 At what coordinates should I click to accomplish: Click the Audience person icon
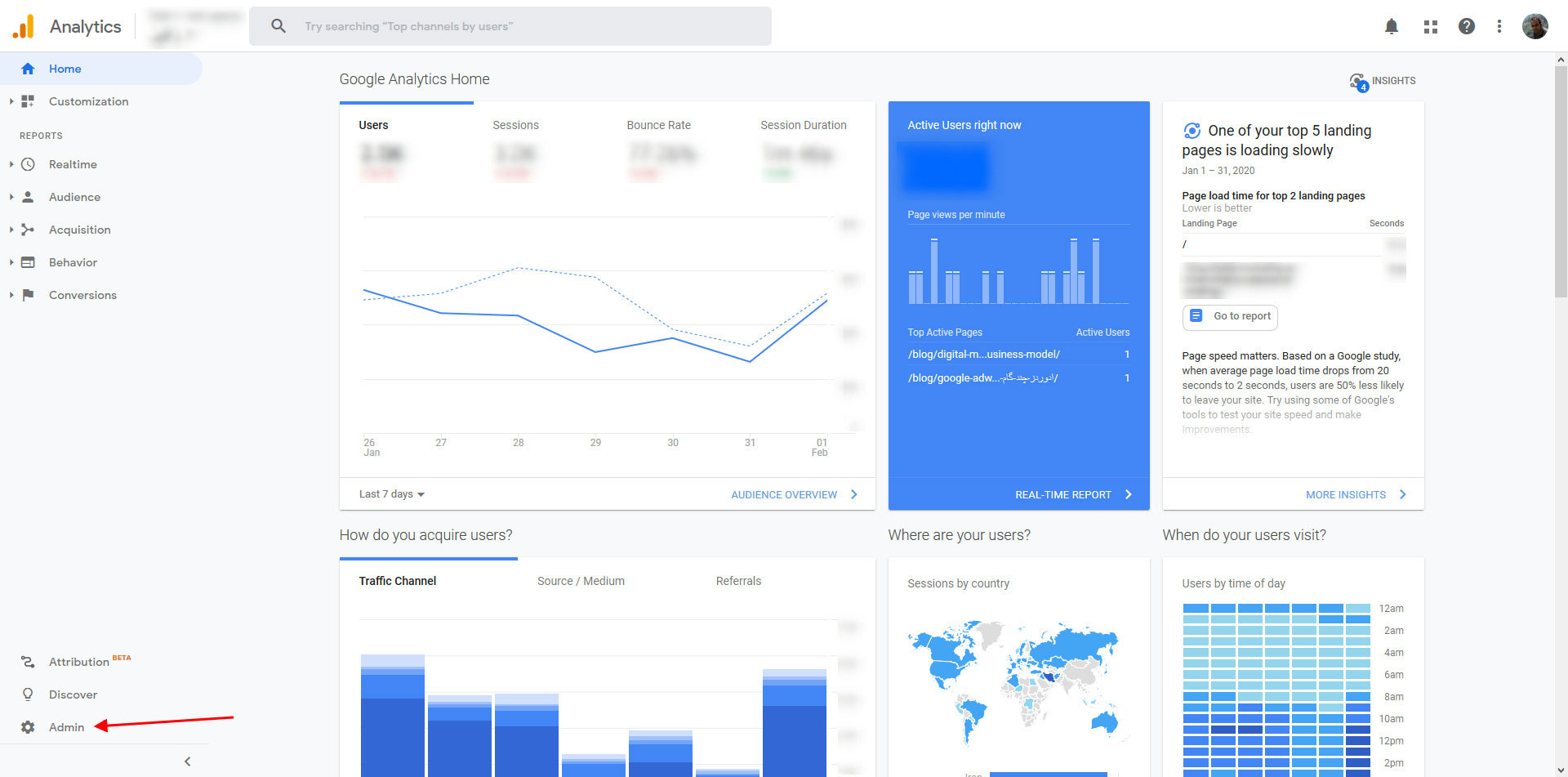28,197
